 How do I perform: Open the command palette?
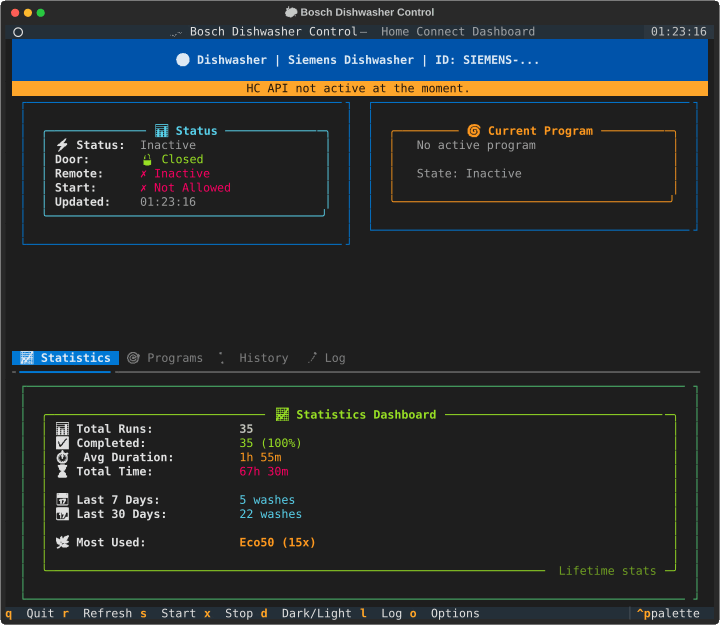pos(671,613)
